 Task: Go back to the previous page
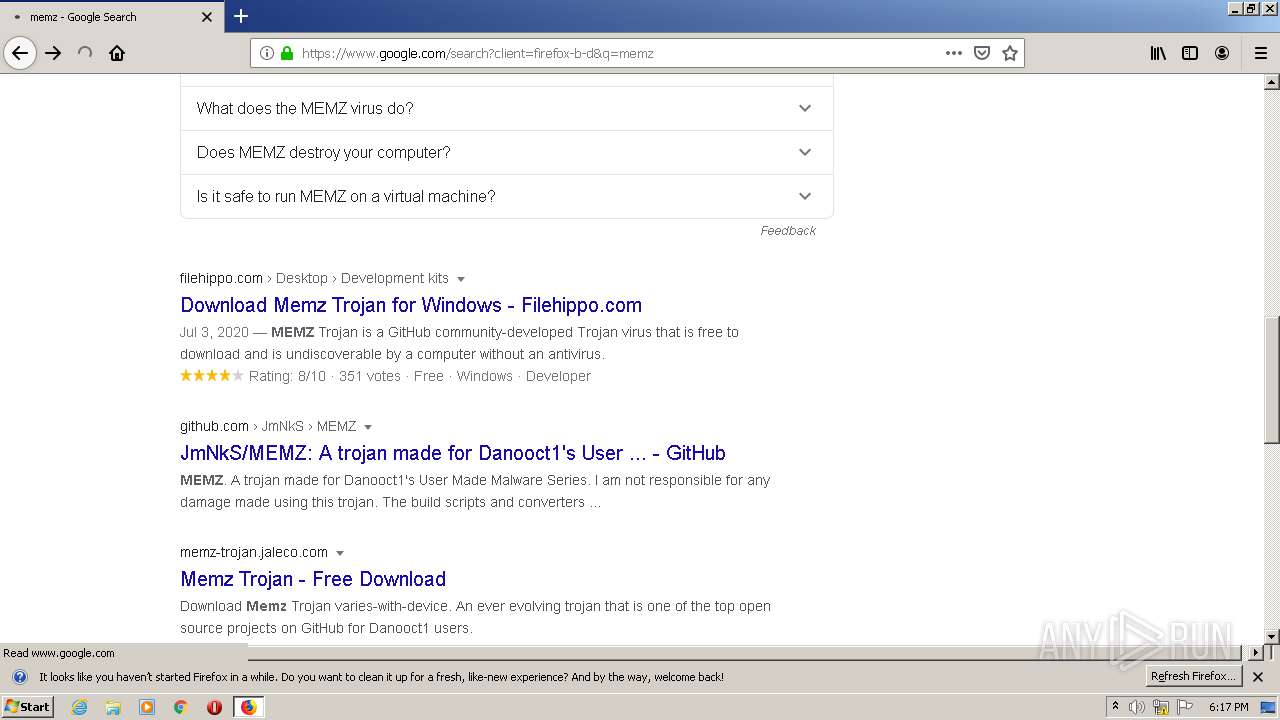coord(20,53)
